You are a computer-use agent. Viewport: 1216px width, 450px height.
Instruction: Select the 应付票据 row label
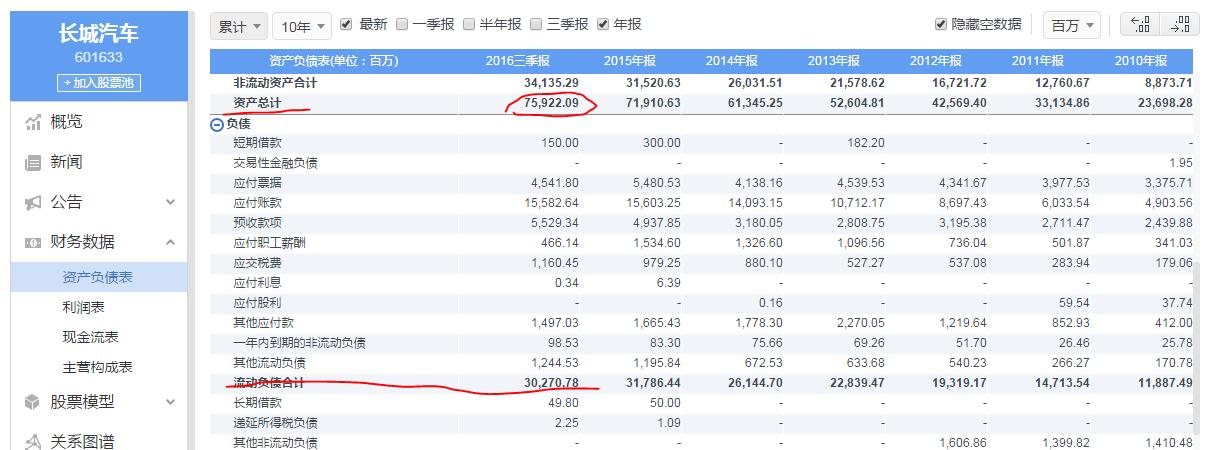pos(257,183)
